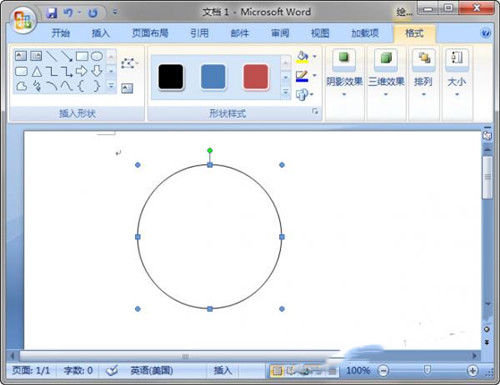Switch to the 插入 tab
This screenshot has height=385, width=500.
pyautogui.click(x=101, y=33)
